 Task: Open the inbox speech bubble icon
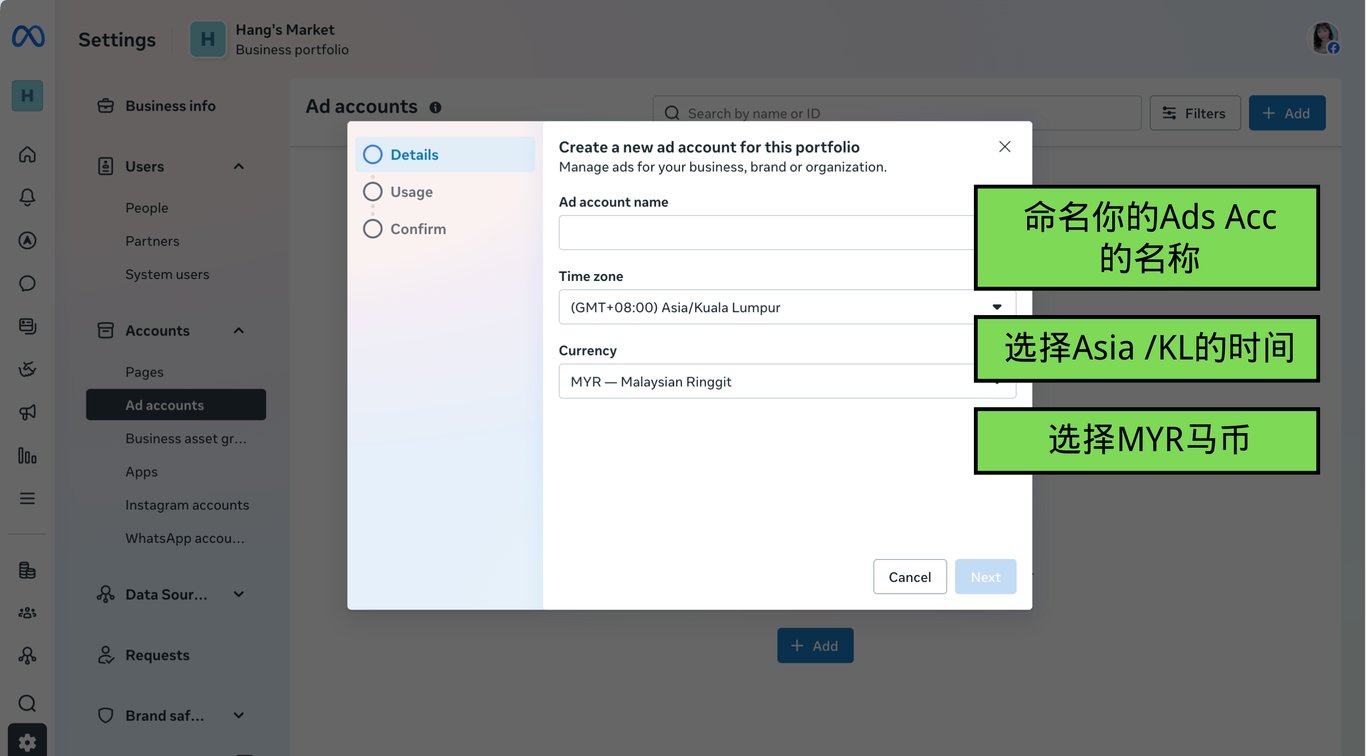pyautogui.click(x=27, y=283)
